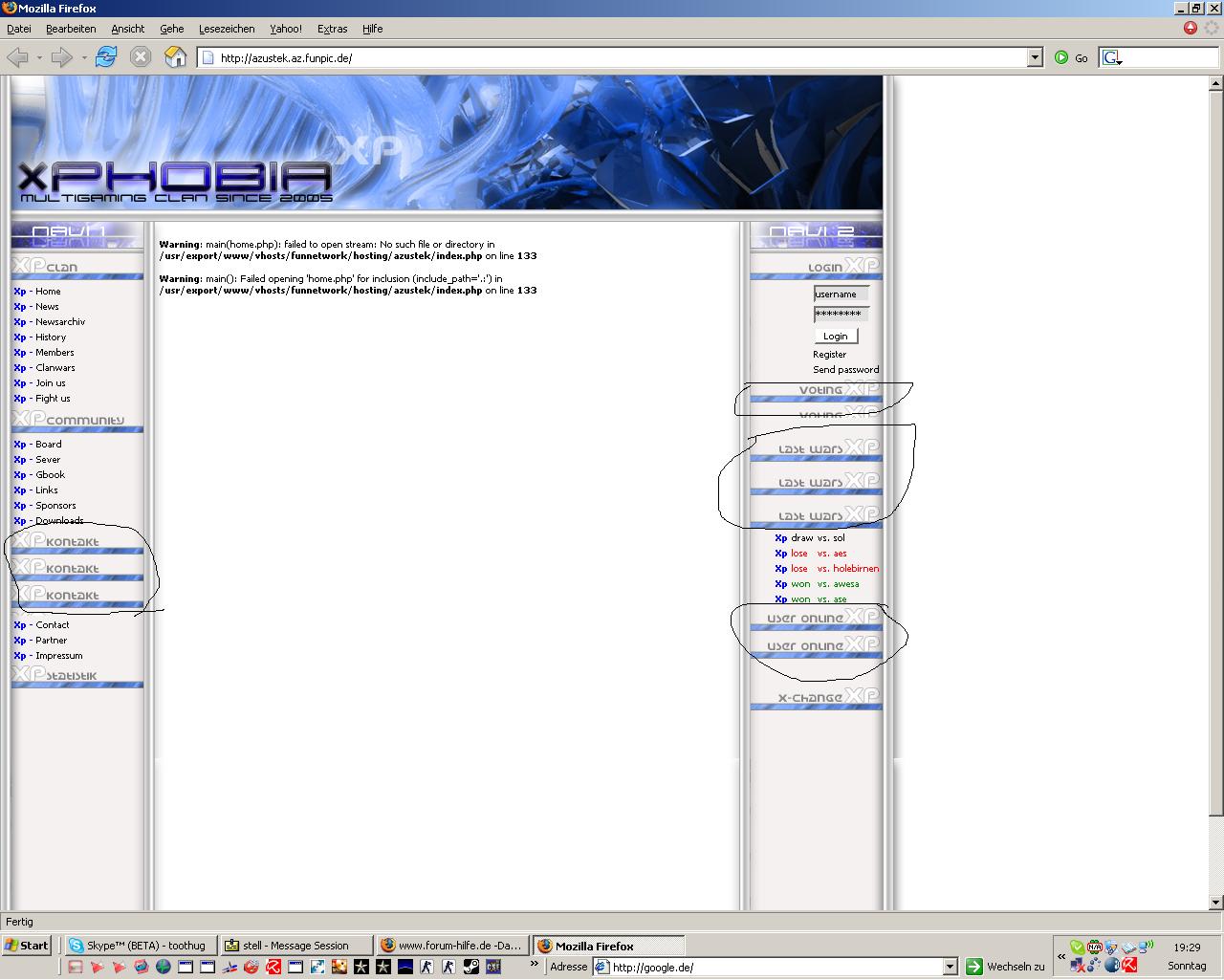Viewport: 1224px width, 980px height.
Task: Switch to Skype (BETA) taskbar button
Action: pyautogui.click(x=141, y=946)
